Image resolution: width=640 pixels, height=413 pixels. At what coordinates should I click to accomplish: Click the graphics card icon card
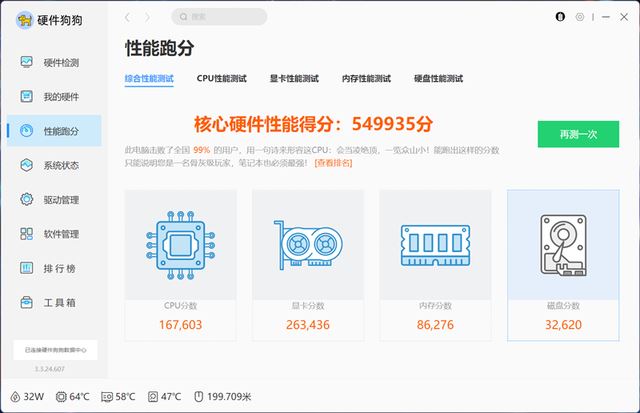(308, 245)
